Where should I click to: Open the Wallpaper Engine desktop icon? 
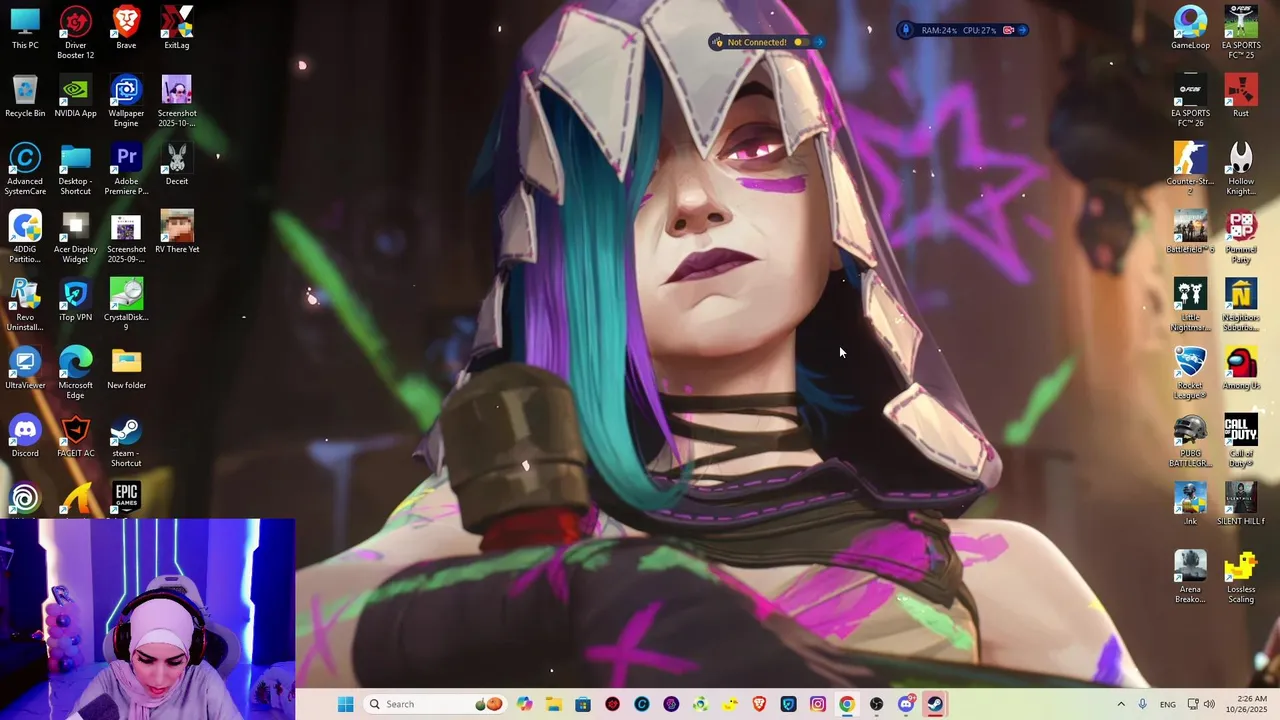[x=126, y=101]
